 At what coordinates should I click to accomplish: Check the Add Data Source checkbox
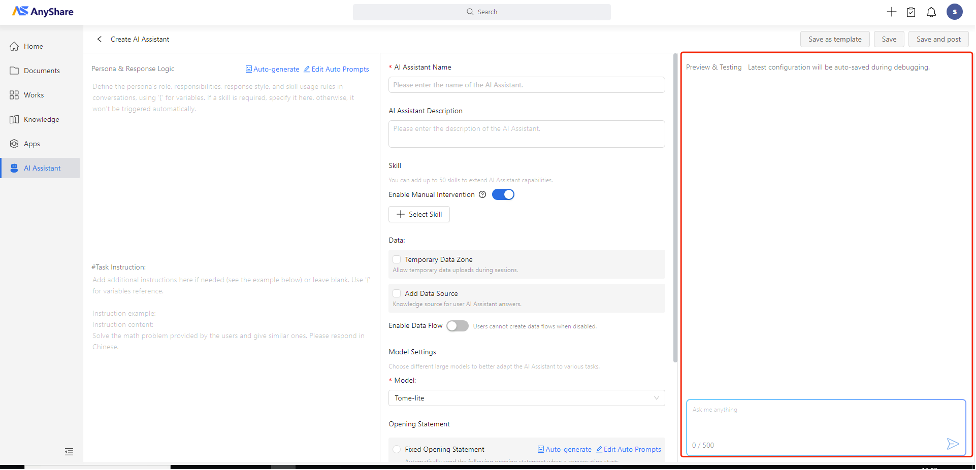click(x=397, y=293)
